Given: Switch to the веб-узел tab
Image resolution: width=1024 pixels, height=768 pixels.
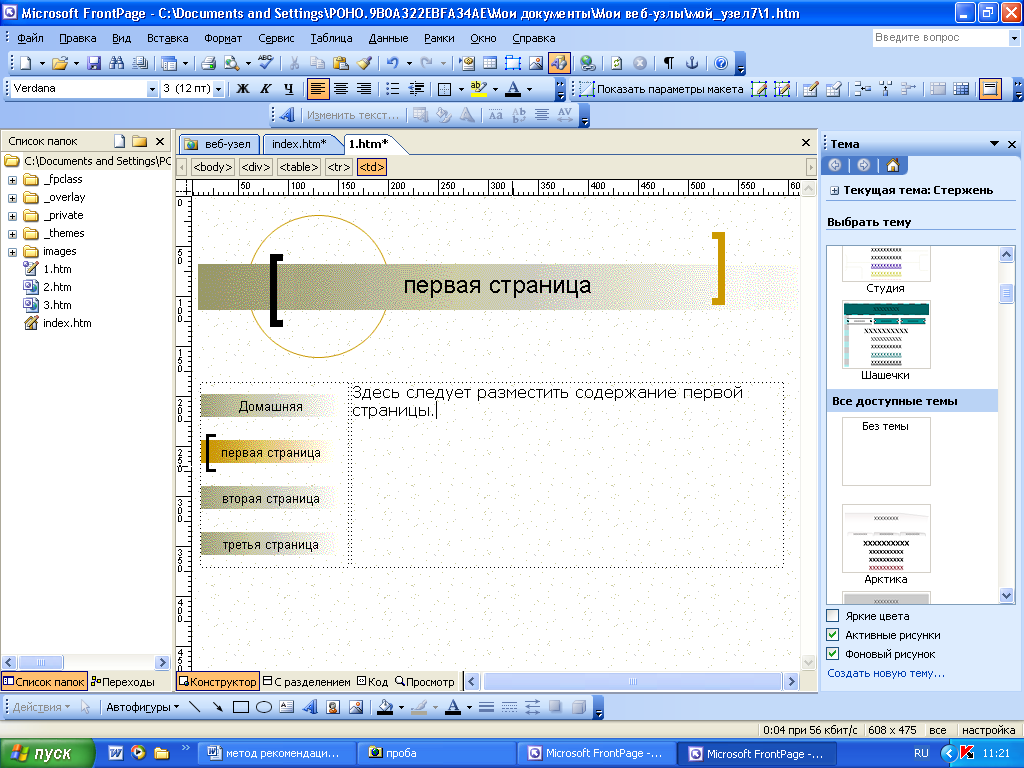Looking at the screenshot, I should pyautogui.click(x=219, y=144).
